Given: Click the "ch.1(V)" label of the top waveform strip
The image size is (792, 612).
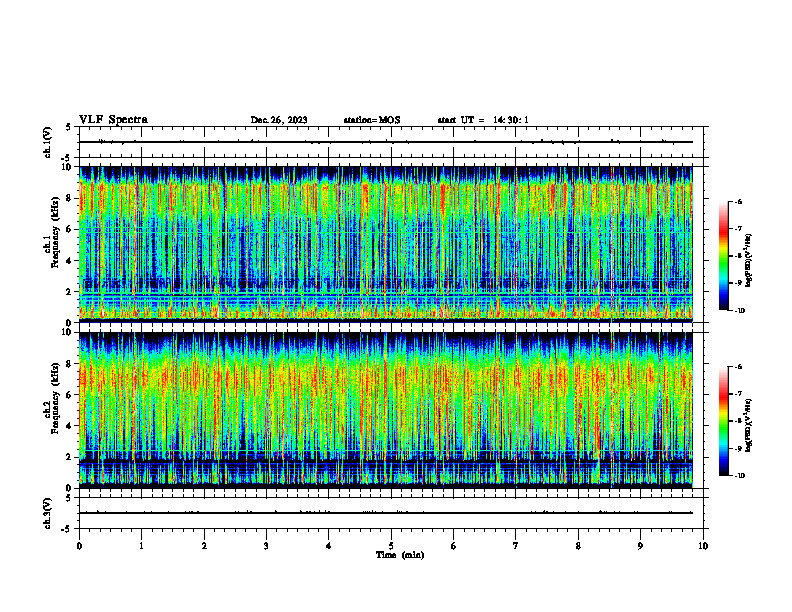Looking at the screenshot, I should [48, 142].
